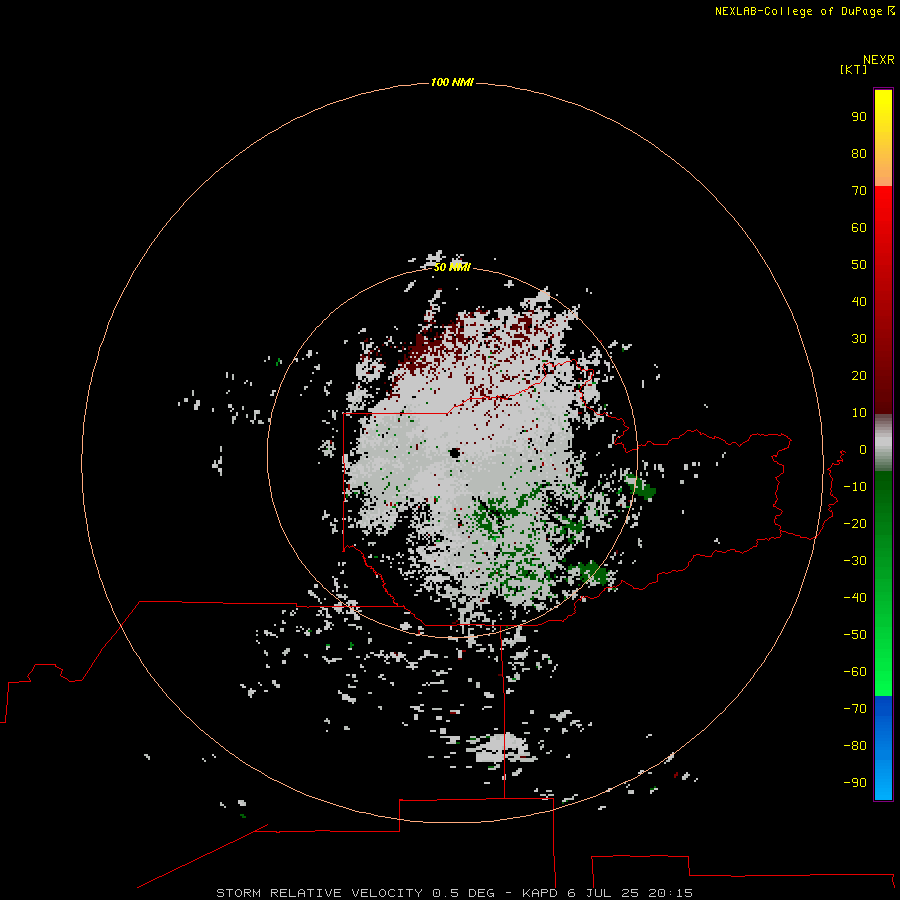
Task: Select the positive 70 knot scale label
Action: pyautogui.click(x=859, y=191)
